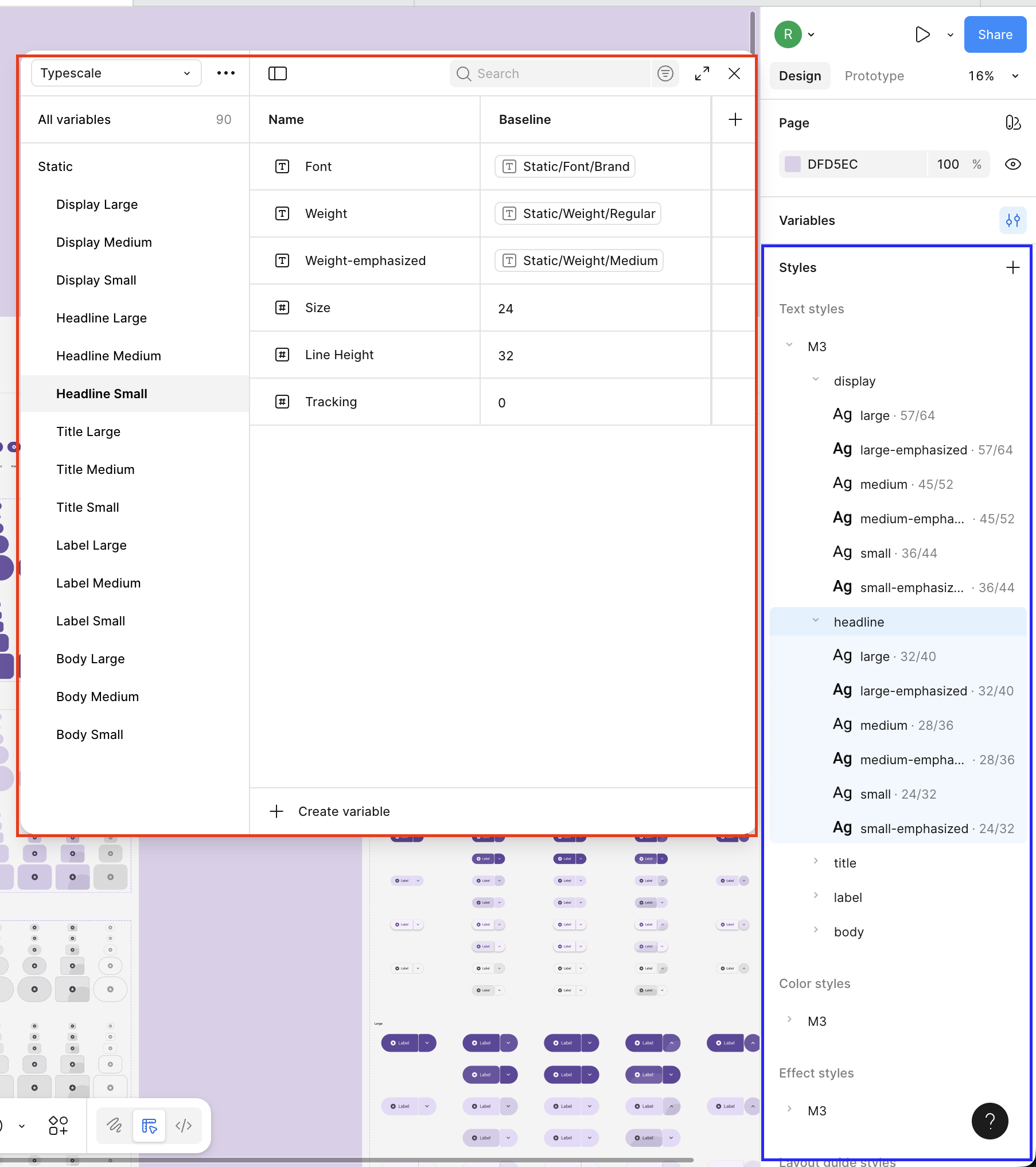This screenshot has height=1167, width=1036.
Task: Start presentation with the play icon
Action: (x=922, y=34)
